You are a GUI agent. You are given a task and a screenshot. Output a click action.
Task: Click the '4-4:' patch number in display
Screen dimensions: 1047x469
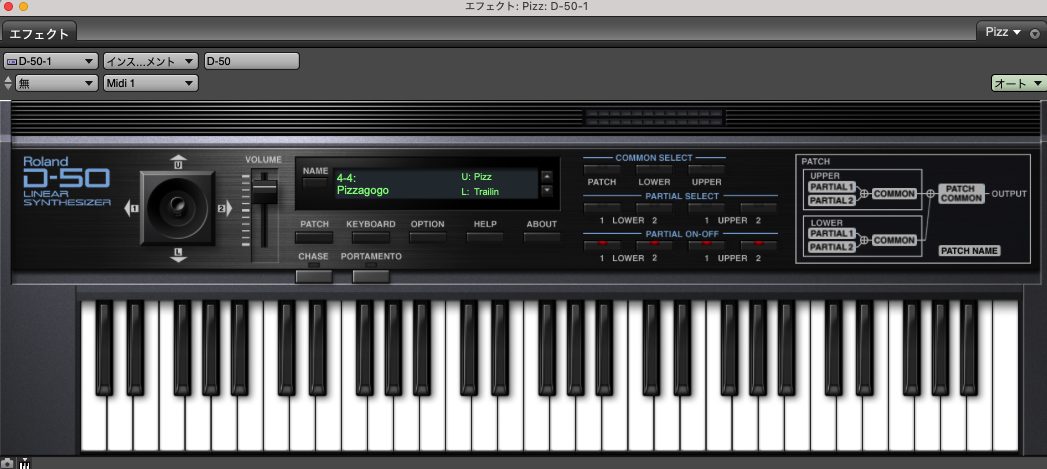347,178
